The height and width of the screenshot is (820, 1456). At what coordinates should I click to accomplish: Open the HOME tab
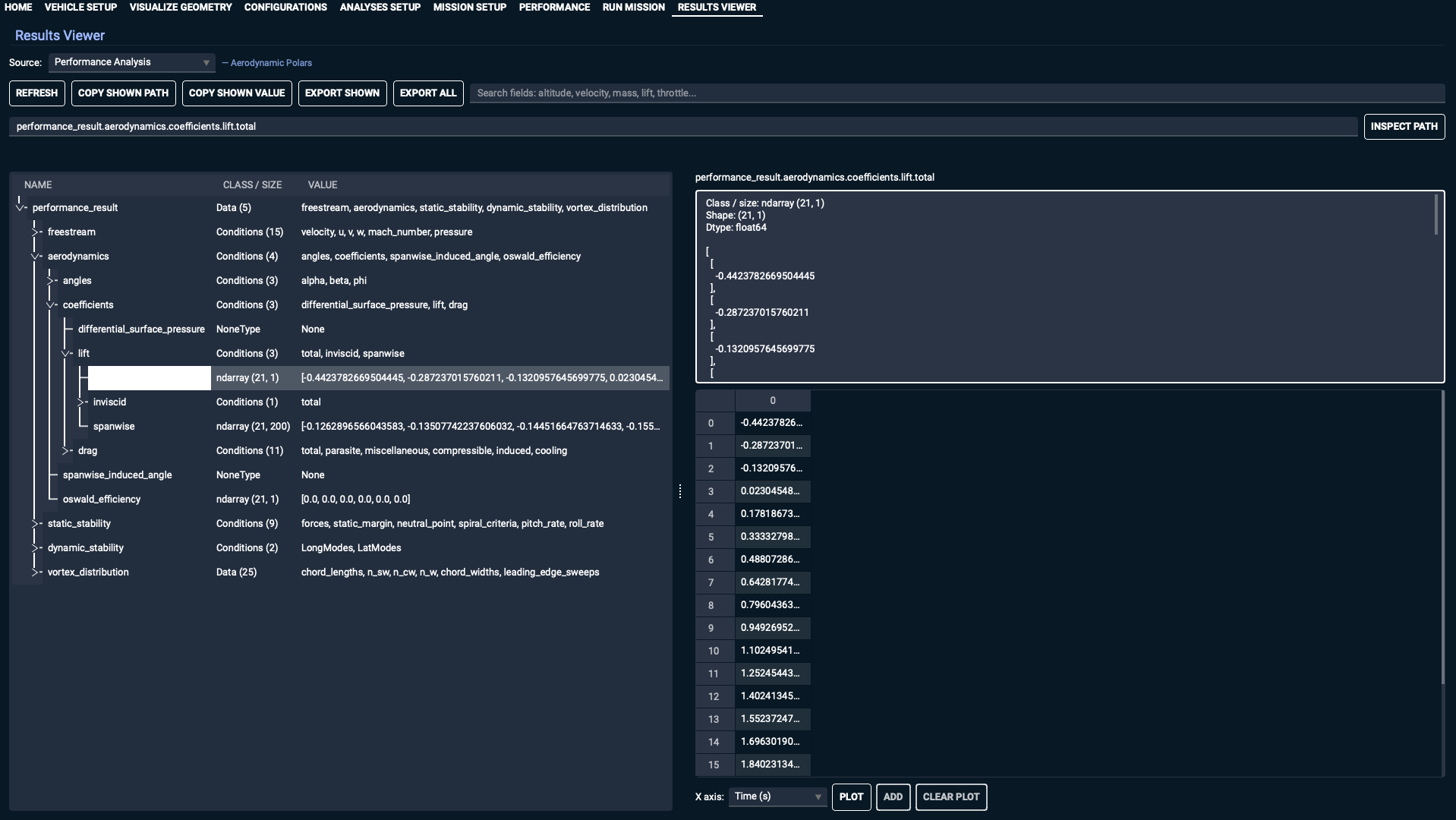[x=18, y=7]
